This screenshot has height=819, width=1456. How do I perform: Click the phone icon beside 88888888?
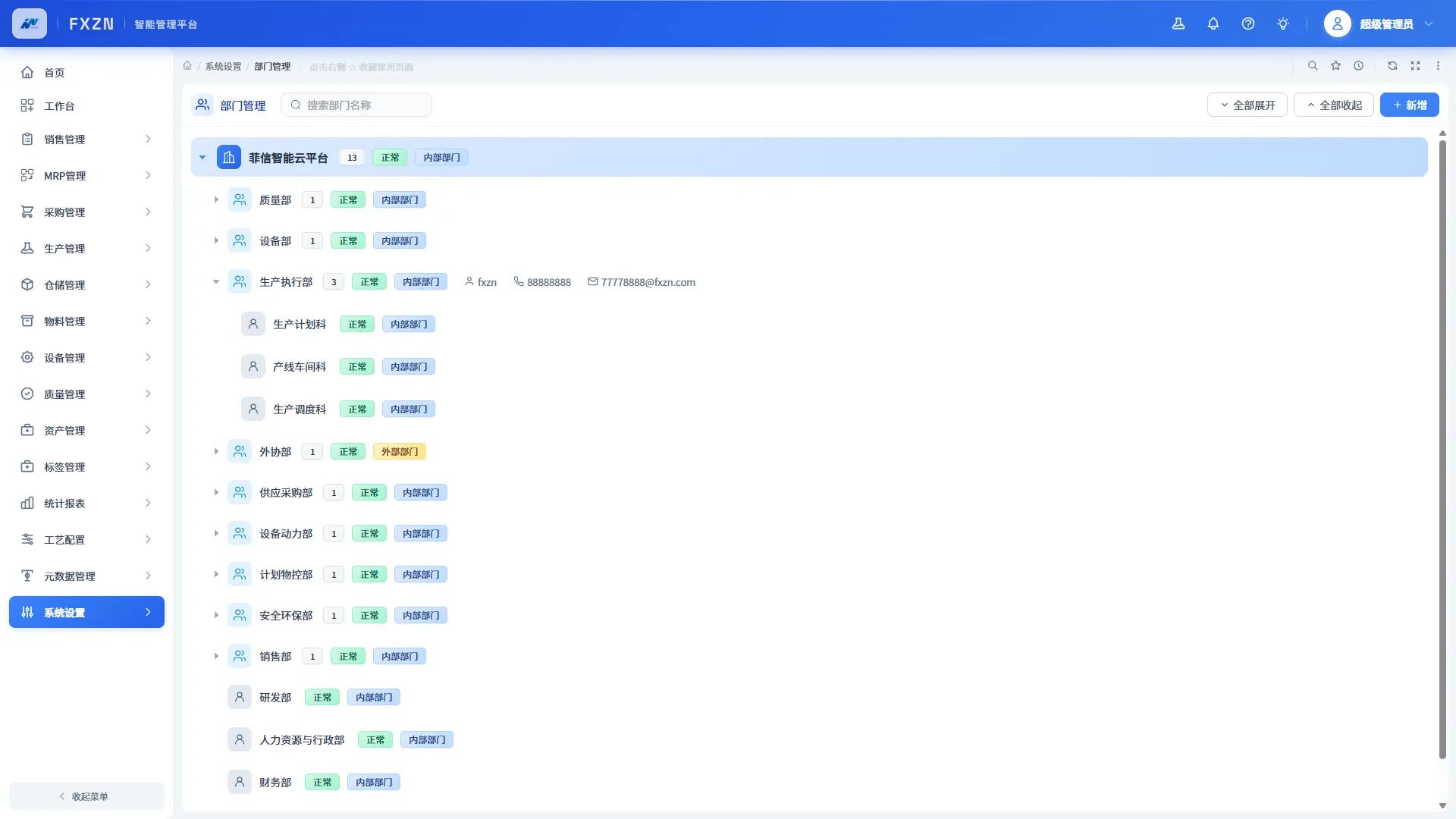click(519, 281)
